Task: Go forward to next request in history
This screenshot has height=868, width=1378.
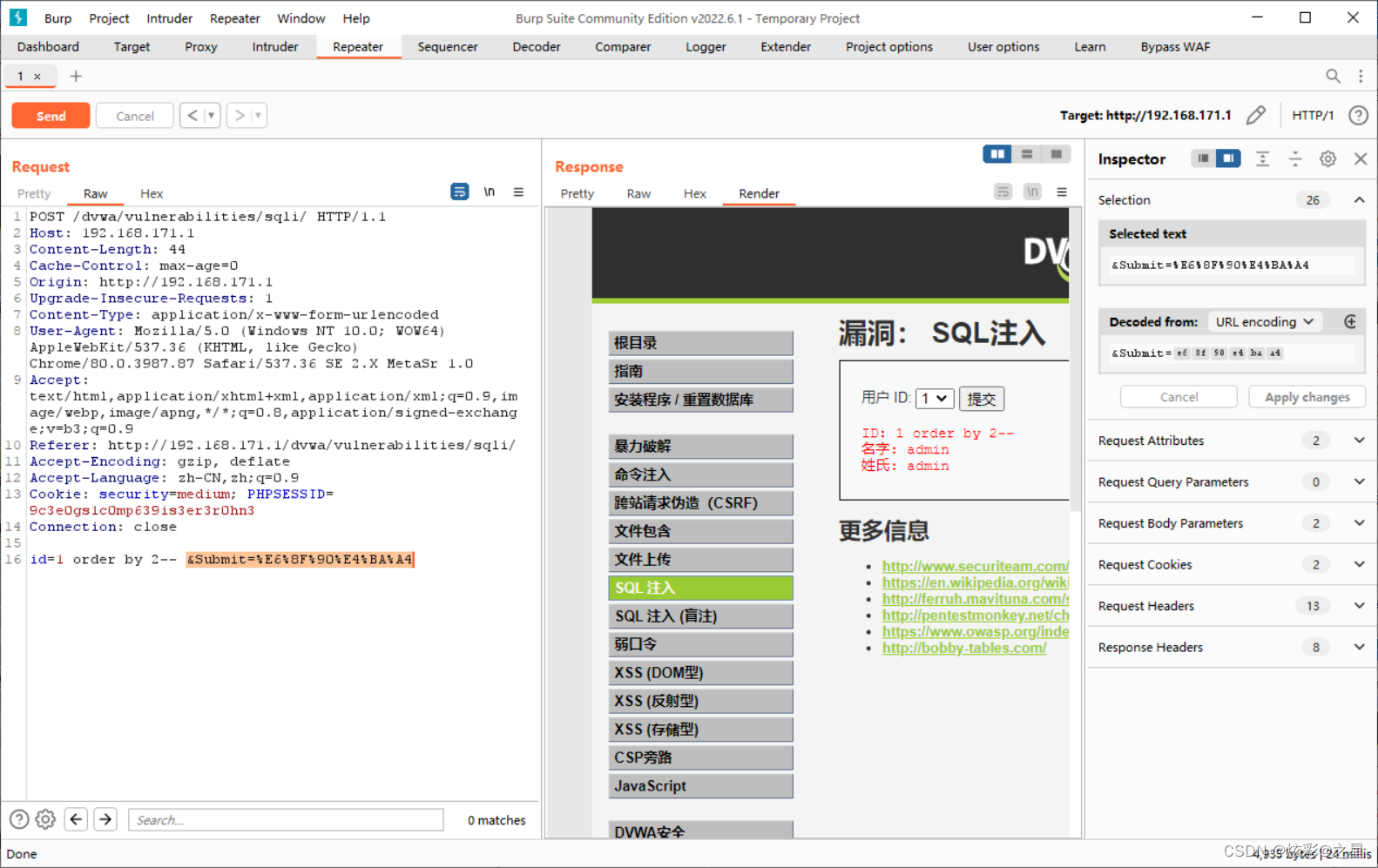Action: pos(240,116)
